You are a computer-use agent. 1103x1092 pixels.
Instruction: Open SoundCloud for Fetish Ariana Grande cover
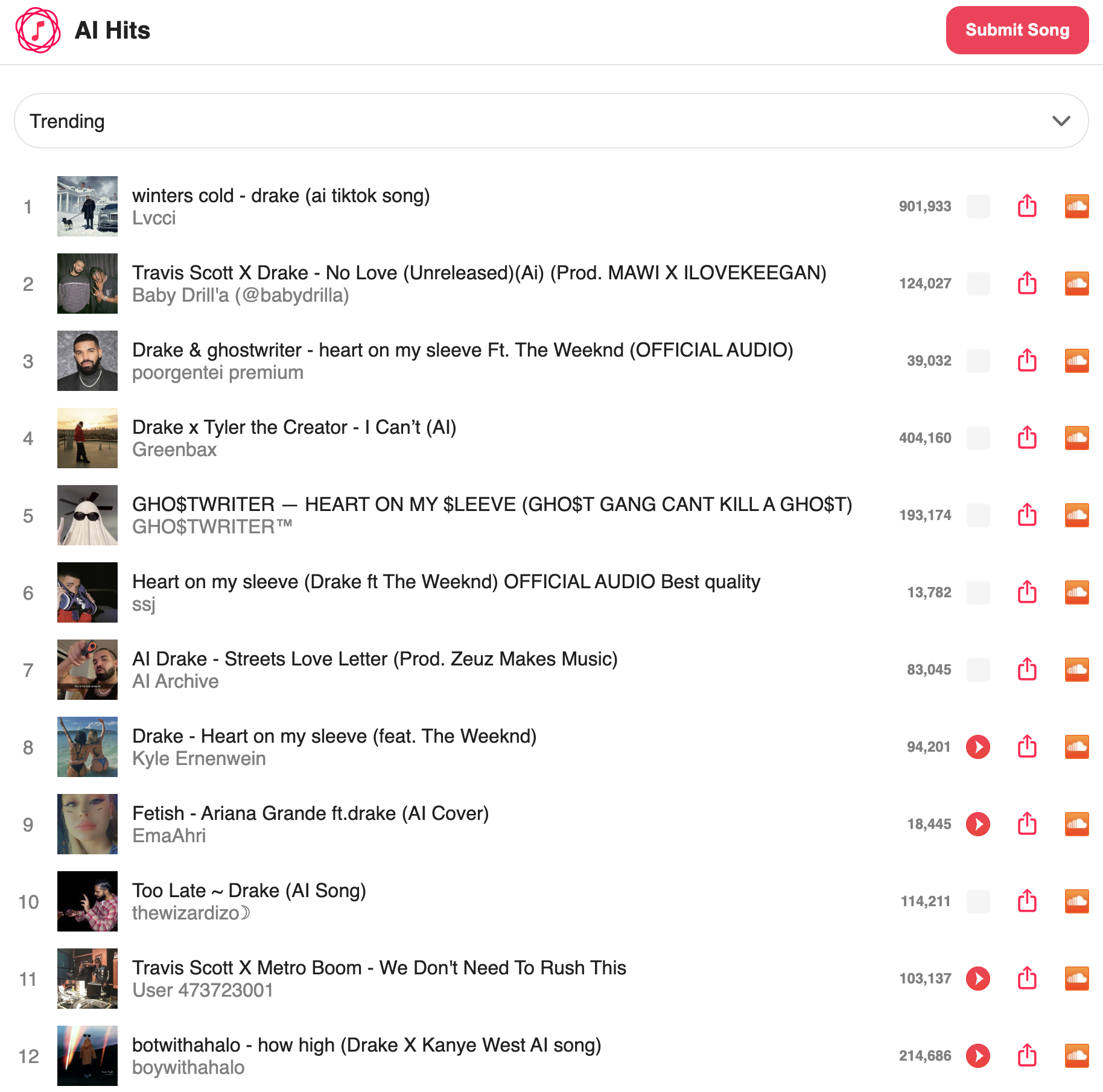(1076, 824)
